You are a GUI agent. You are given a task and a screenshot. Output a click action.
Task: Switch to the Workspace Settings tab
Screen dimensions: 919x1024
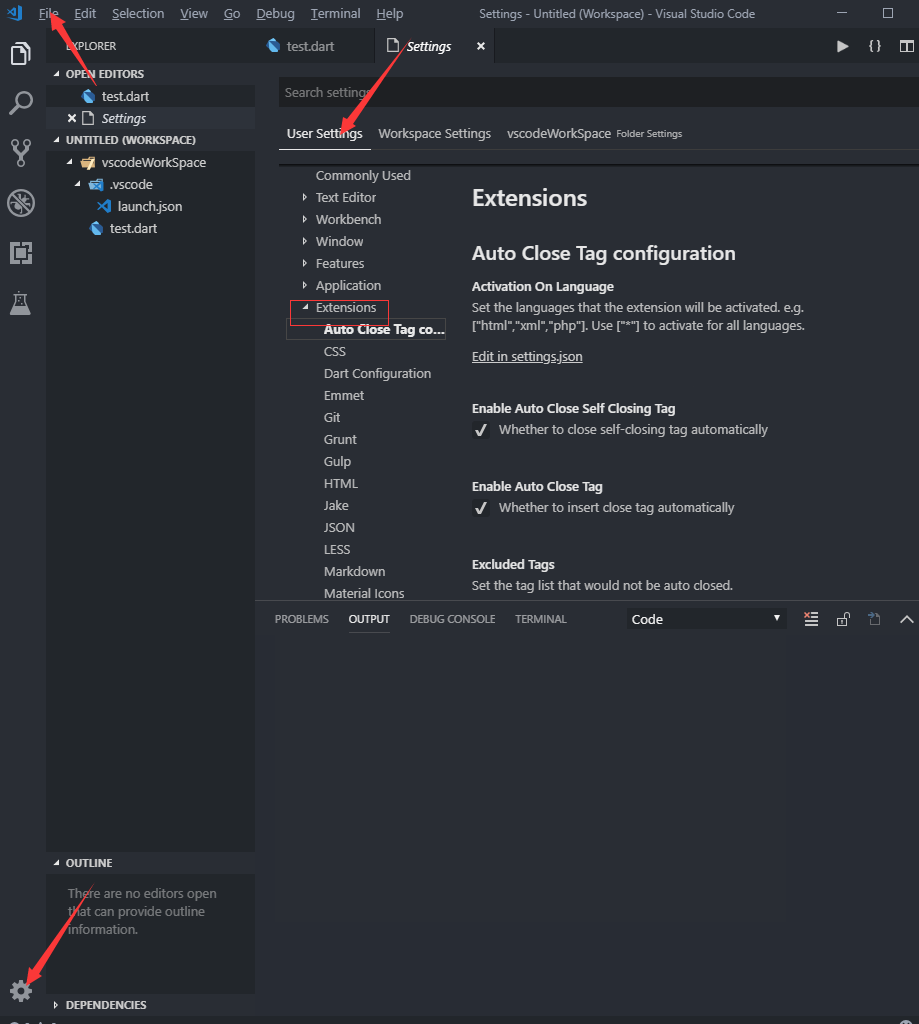434,132
